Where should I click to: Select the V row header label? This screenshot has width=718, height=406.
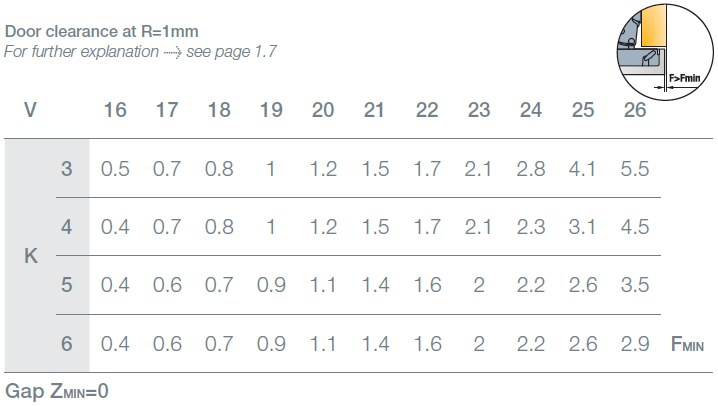click(x=30, y=109)
